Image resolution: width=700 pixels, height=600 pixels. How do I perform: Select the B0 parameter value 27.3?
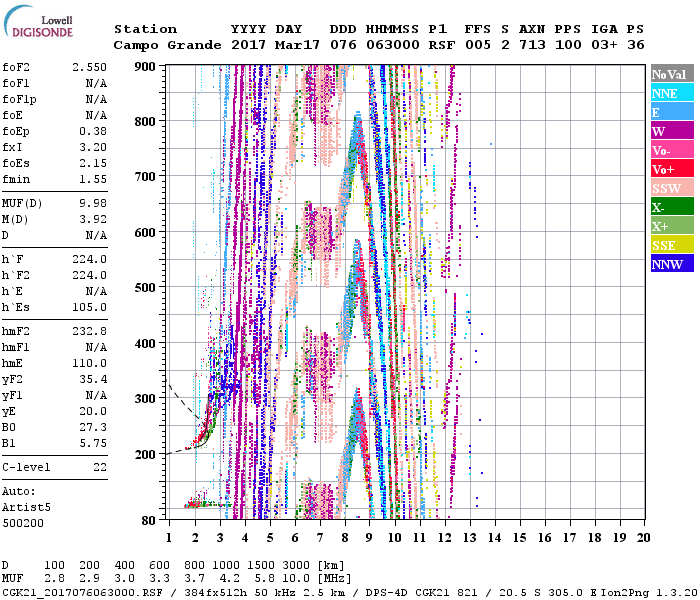(92, 427)
